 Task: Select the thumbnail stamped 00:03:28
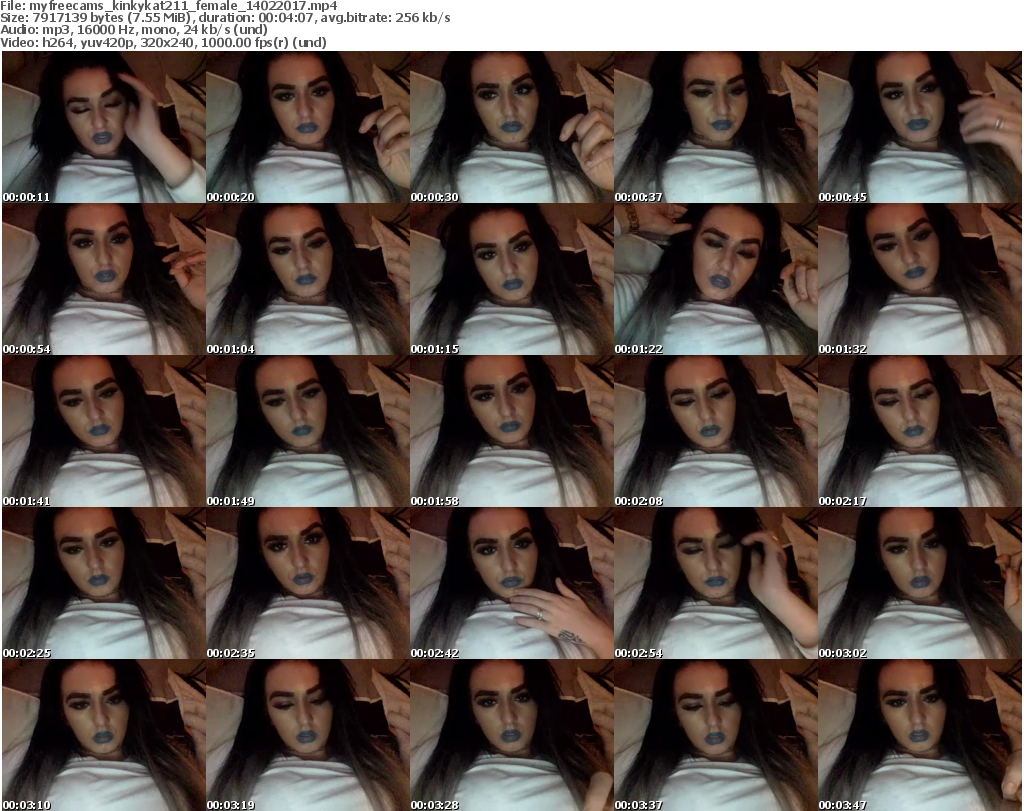coord(512,735)
